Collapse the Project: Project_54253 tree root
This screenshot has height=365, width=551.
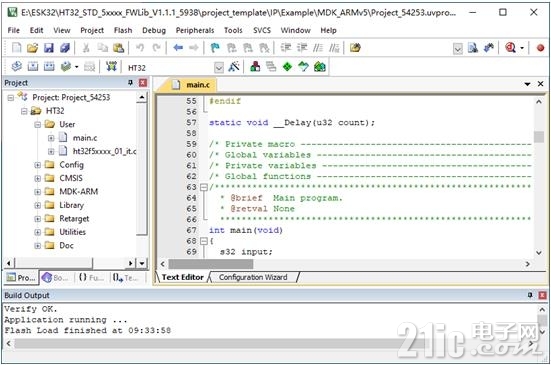[x=11, y=97]
